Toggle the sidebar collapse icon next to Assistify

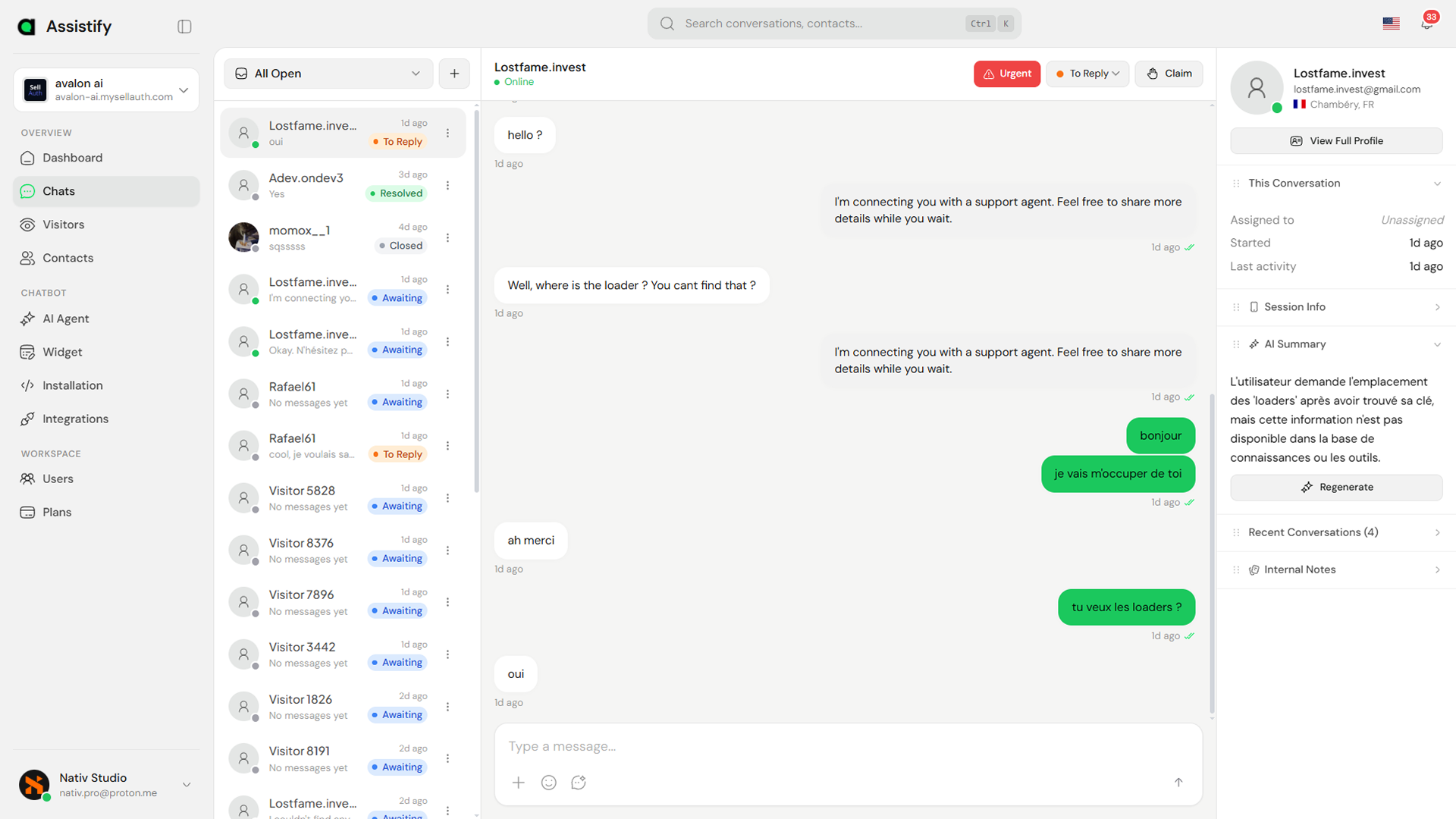point(184,26)
